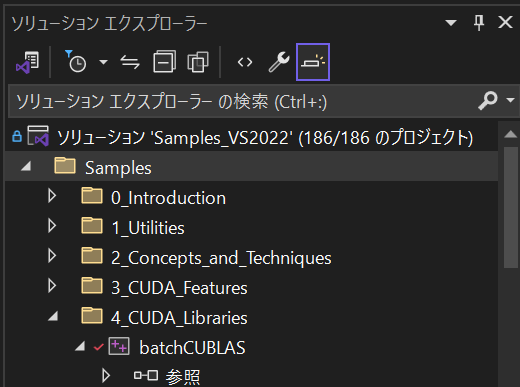Open Solution Explorer window options menu arrow
The width and height of the screenshot is (520, 387).
pos(451,23)
